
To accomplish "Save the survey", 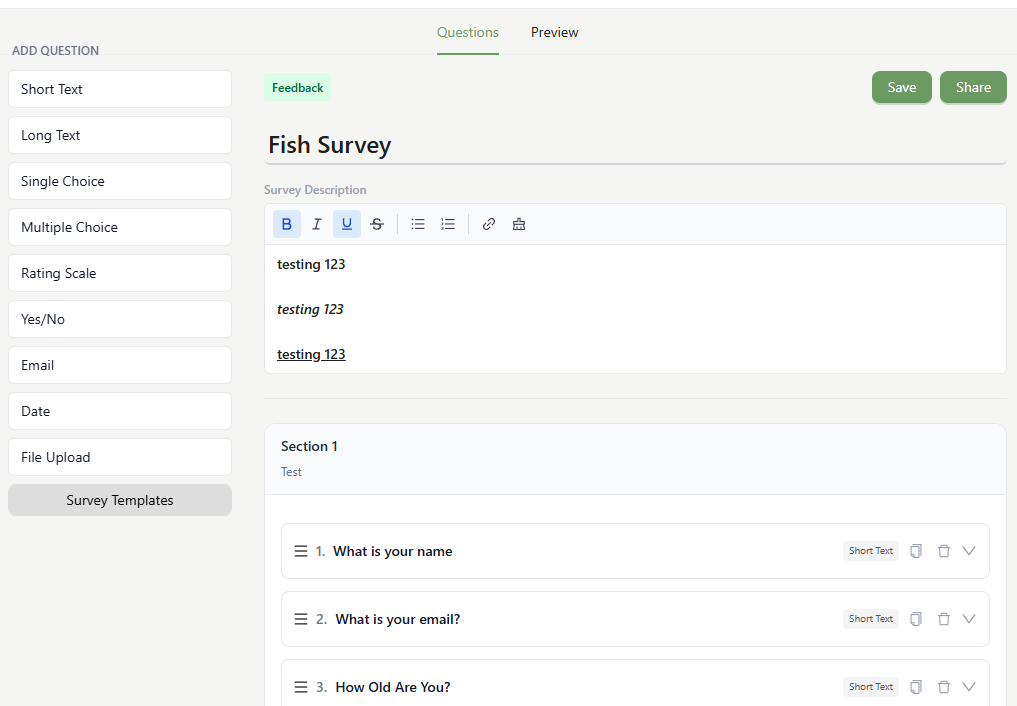I will point(902,88).
